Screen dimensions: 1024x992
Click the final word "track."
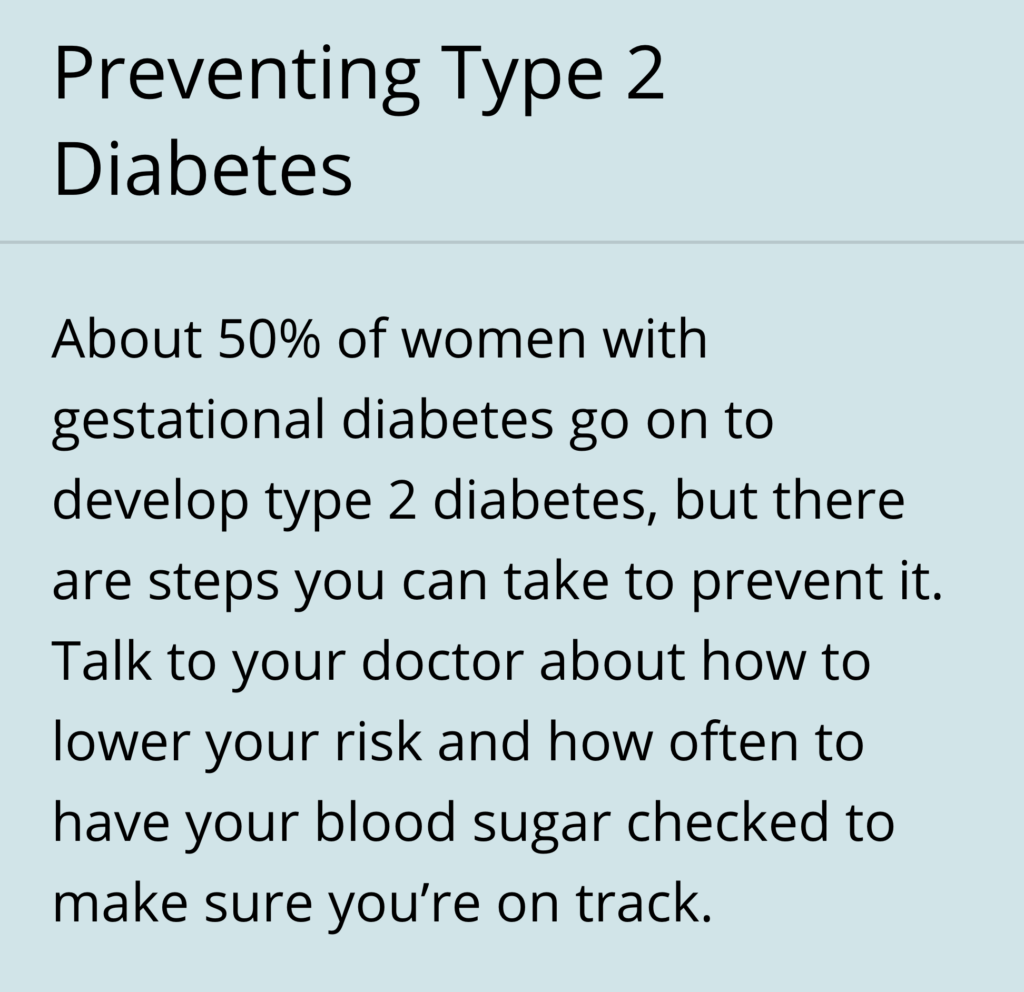click(643, 903)
